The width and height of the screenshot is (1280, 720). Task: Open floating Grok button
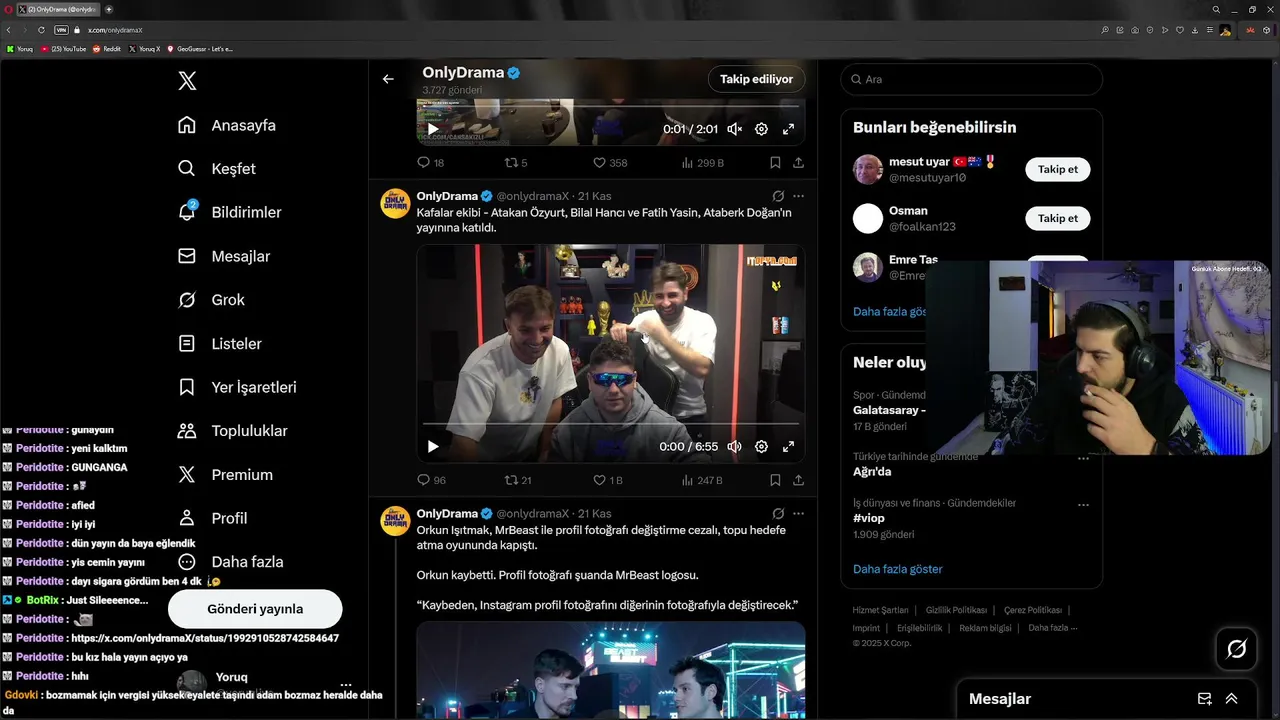(1236, 650)
